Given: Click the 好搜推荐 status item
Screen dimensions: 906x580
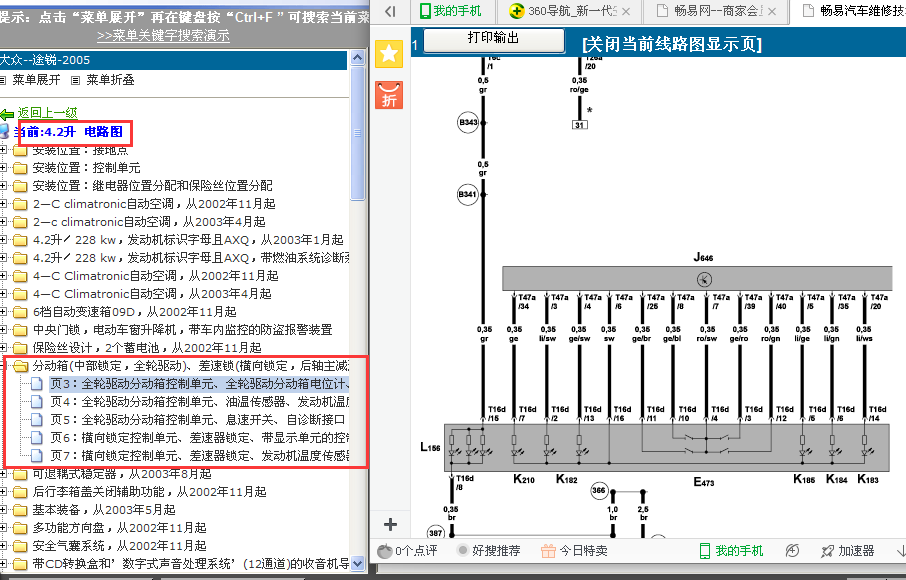Looking at the screenshot, I should pyautogui.click(x=489, y=551).
